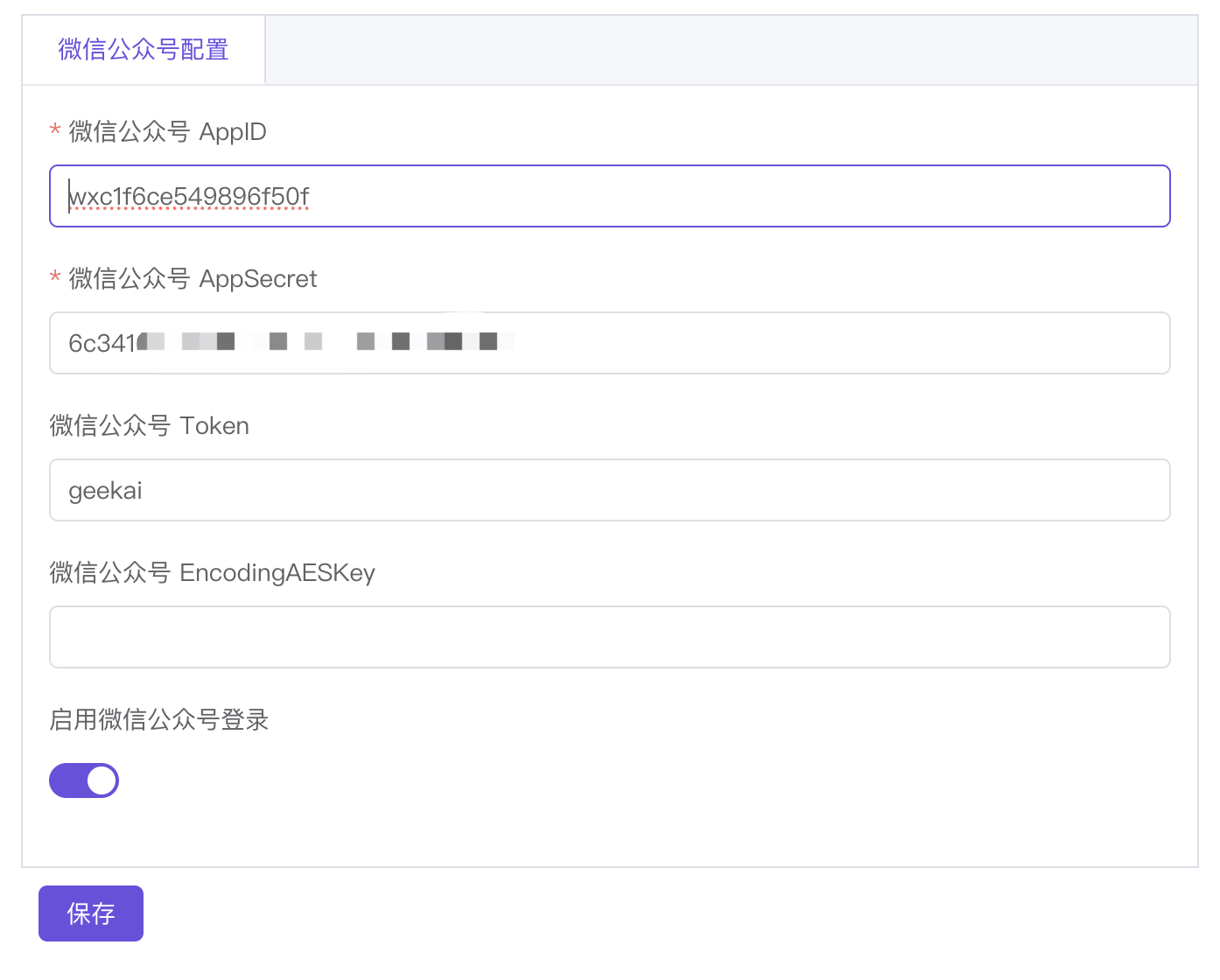Click the 微信公众号 AppID input field
Viewport: 1220px width, 980px height.
(610, 196)
